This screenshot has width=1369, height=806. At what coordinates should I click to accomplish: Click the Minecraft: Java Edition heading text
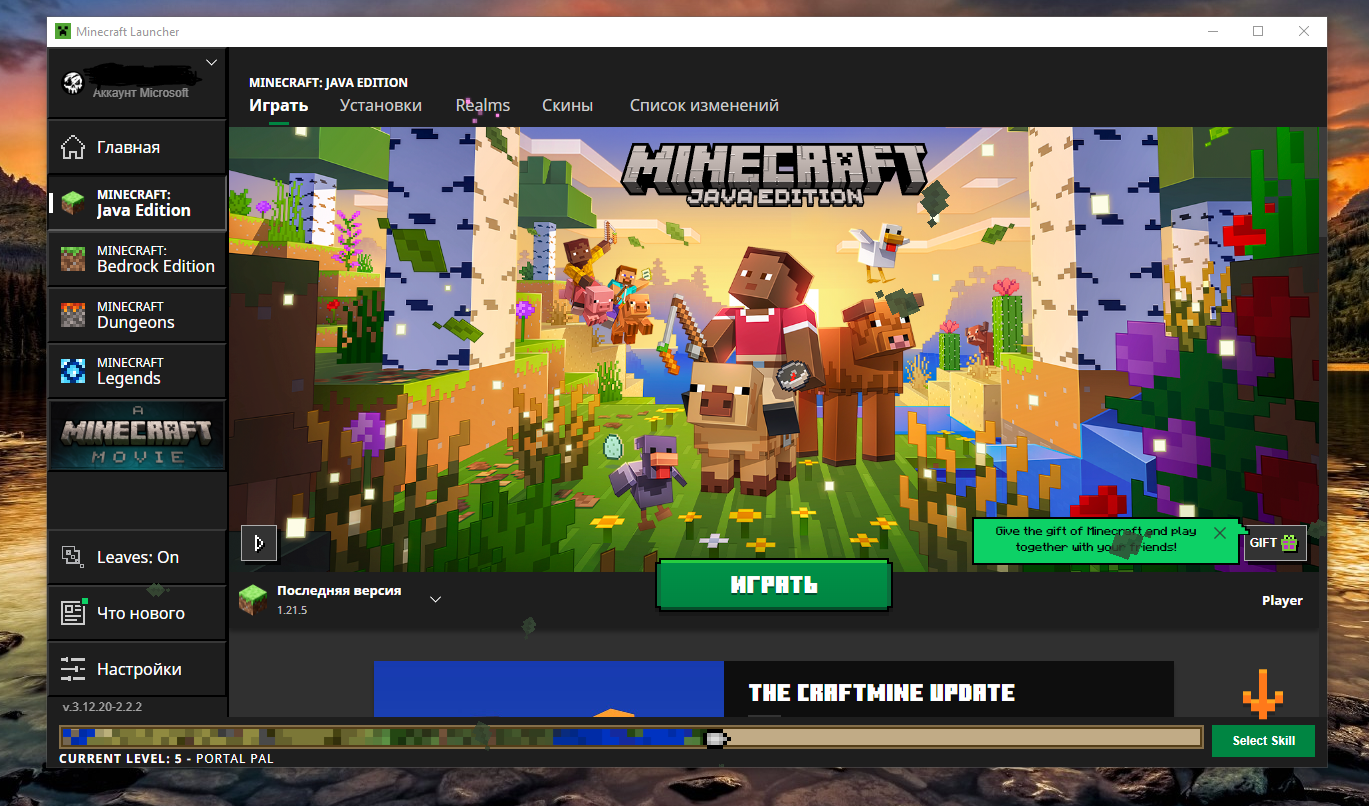tap(328, 82)
